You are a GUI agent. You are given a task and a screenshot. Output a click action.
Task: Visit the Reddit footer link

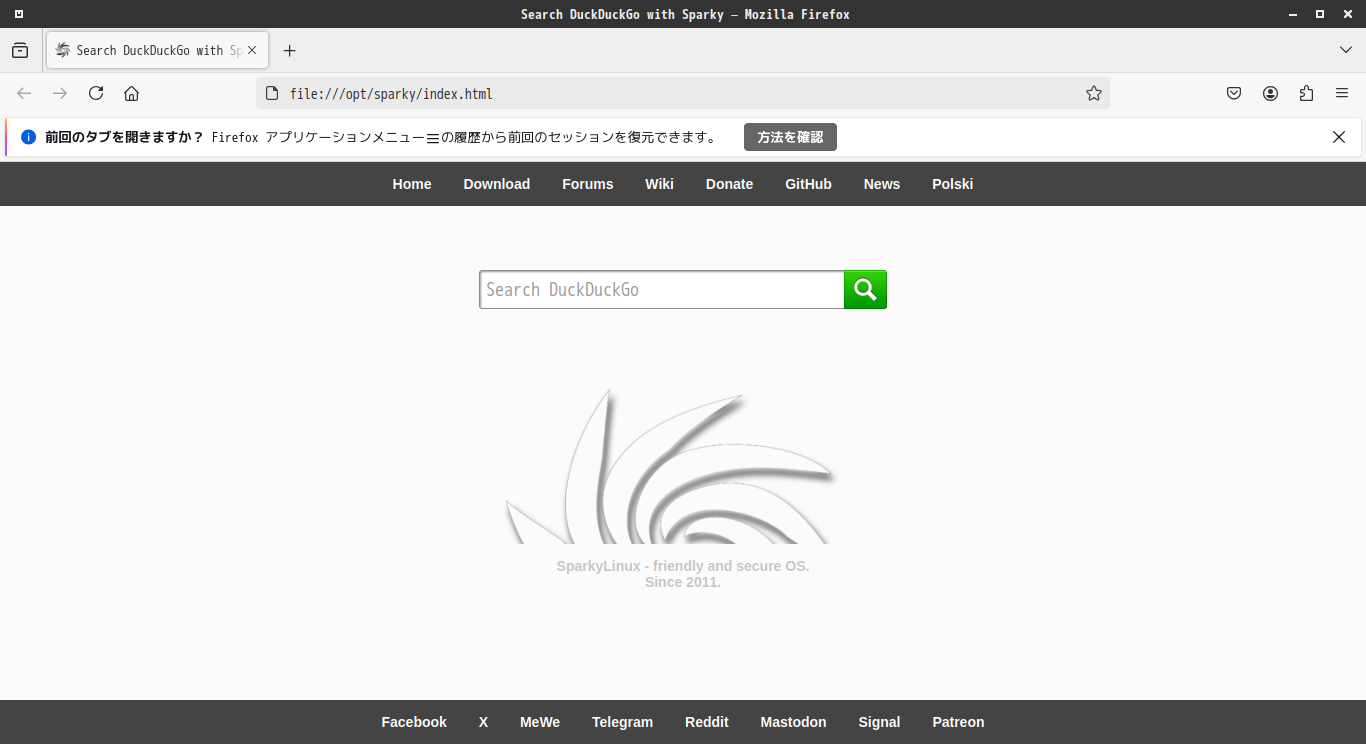click(707, 722)
